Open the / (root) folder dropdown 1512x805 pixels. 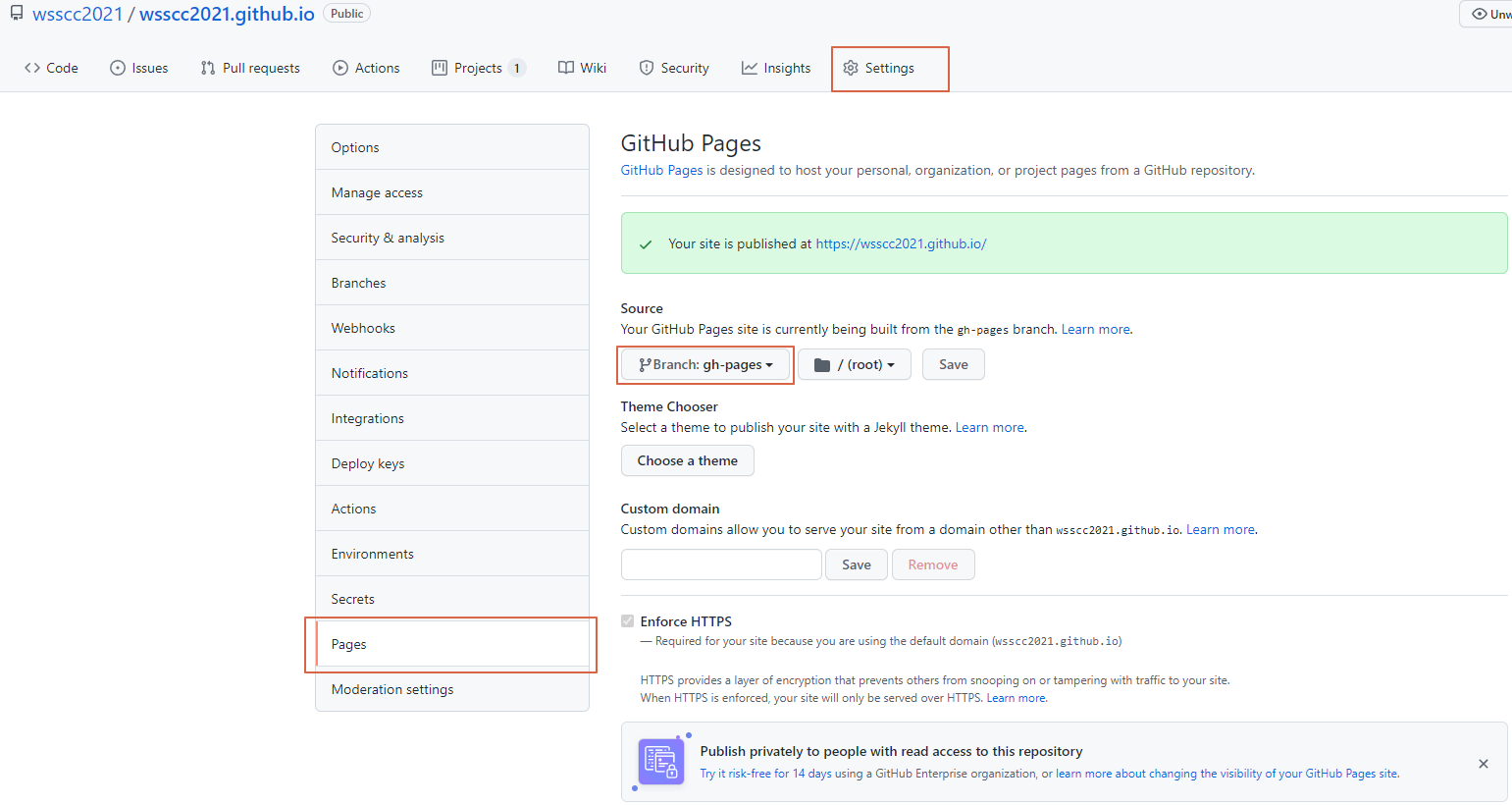tap(854, 364)
